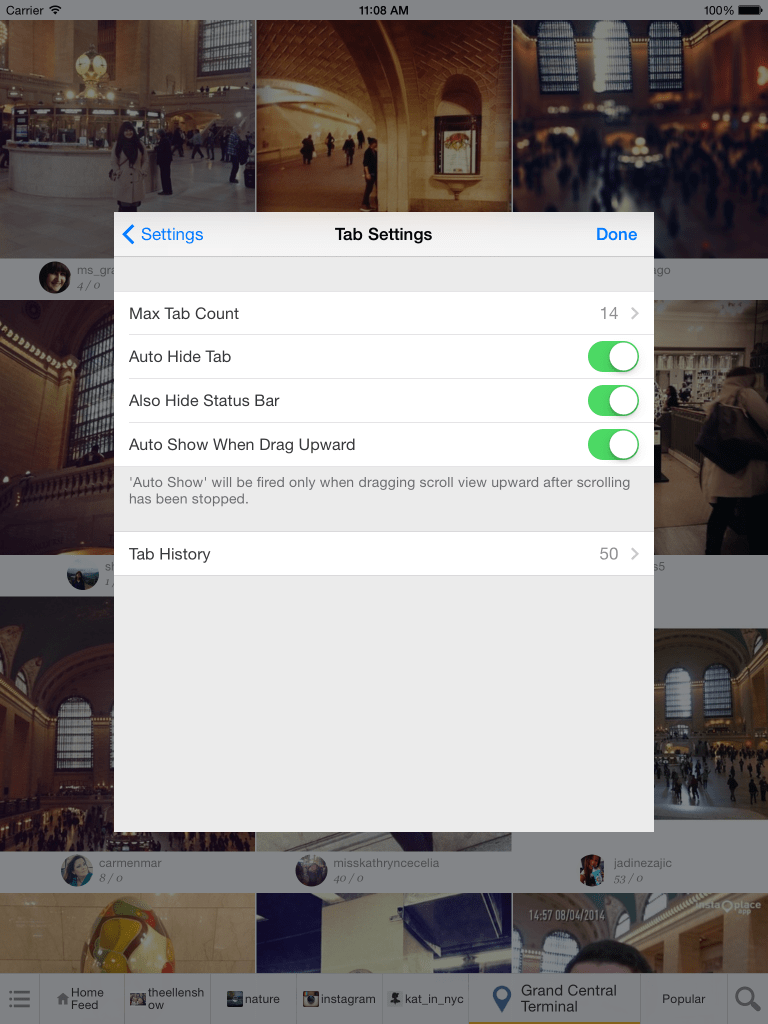Tap the Home Feed house icon
This screenshot has height=1024, width=768.
coord(63,998)
